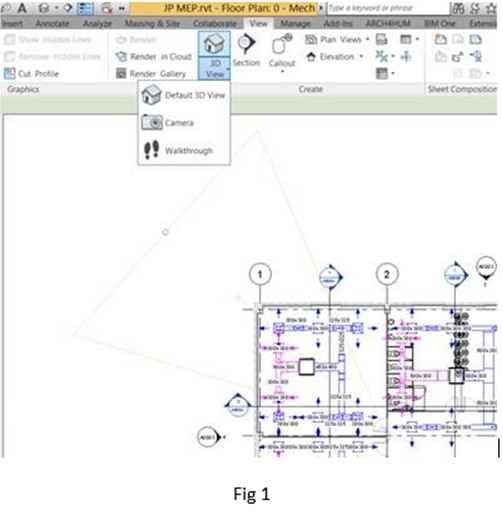Click the Render button
This screenshot has width=503, height=514.
tap(136, 39)
